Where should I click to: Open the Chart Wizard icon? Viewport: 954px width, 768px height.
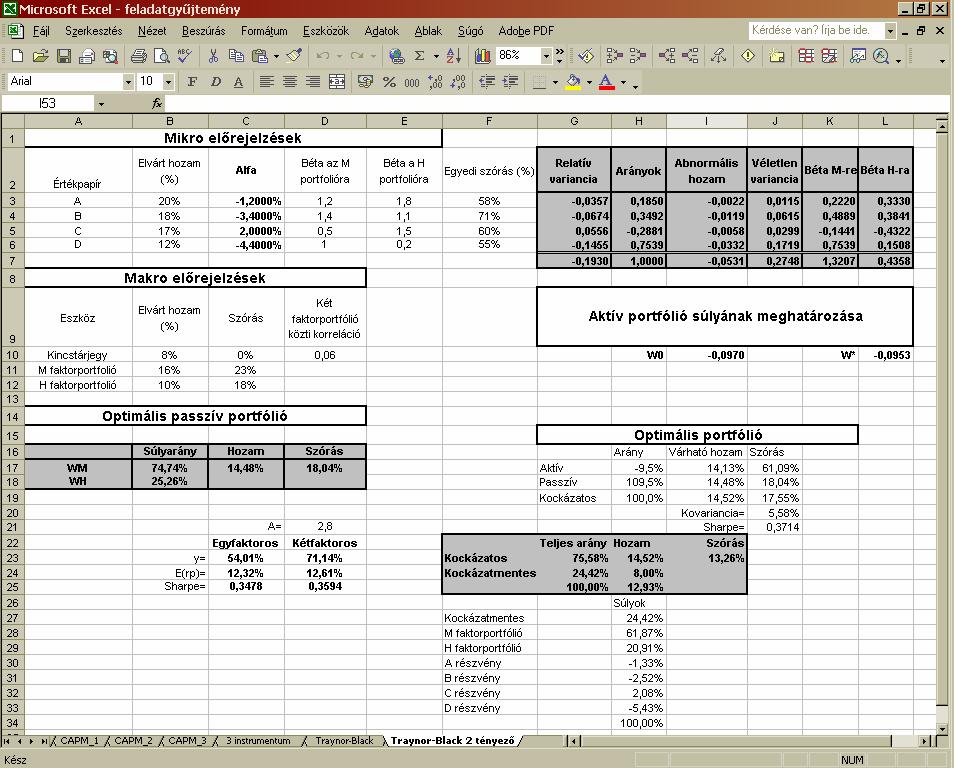pos(482,57)
